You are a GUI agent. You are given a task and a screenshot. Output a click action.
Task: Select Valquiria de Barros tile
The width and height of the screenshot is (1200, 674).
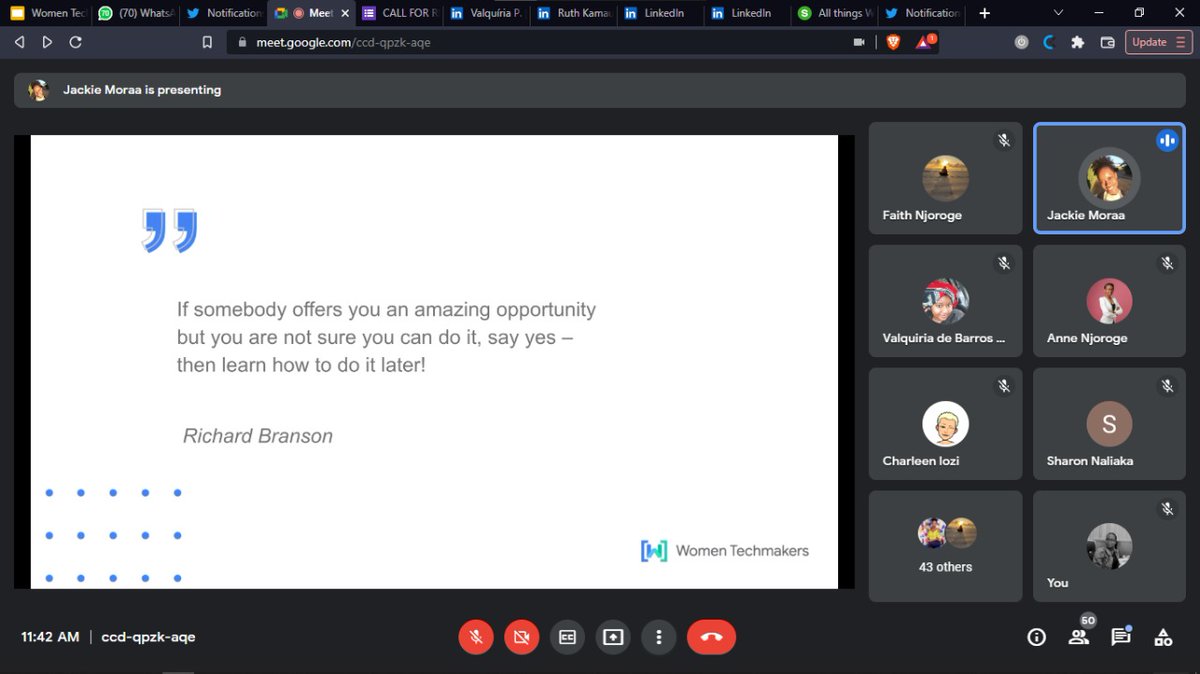coord(945,301)
